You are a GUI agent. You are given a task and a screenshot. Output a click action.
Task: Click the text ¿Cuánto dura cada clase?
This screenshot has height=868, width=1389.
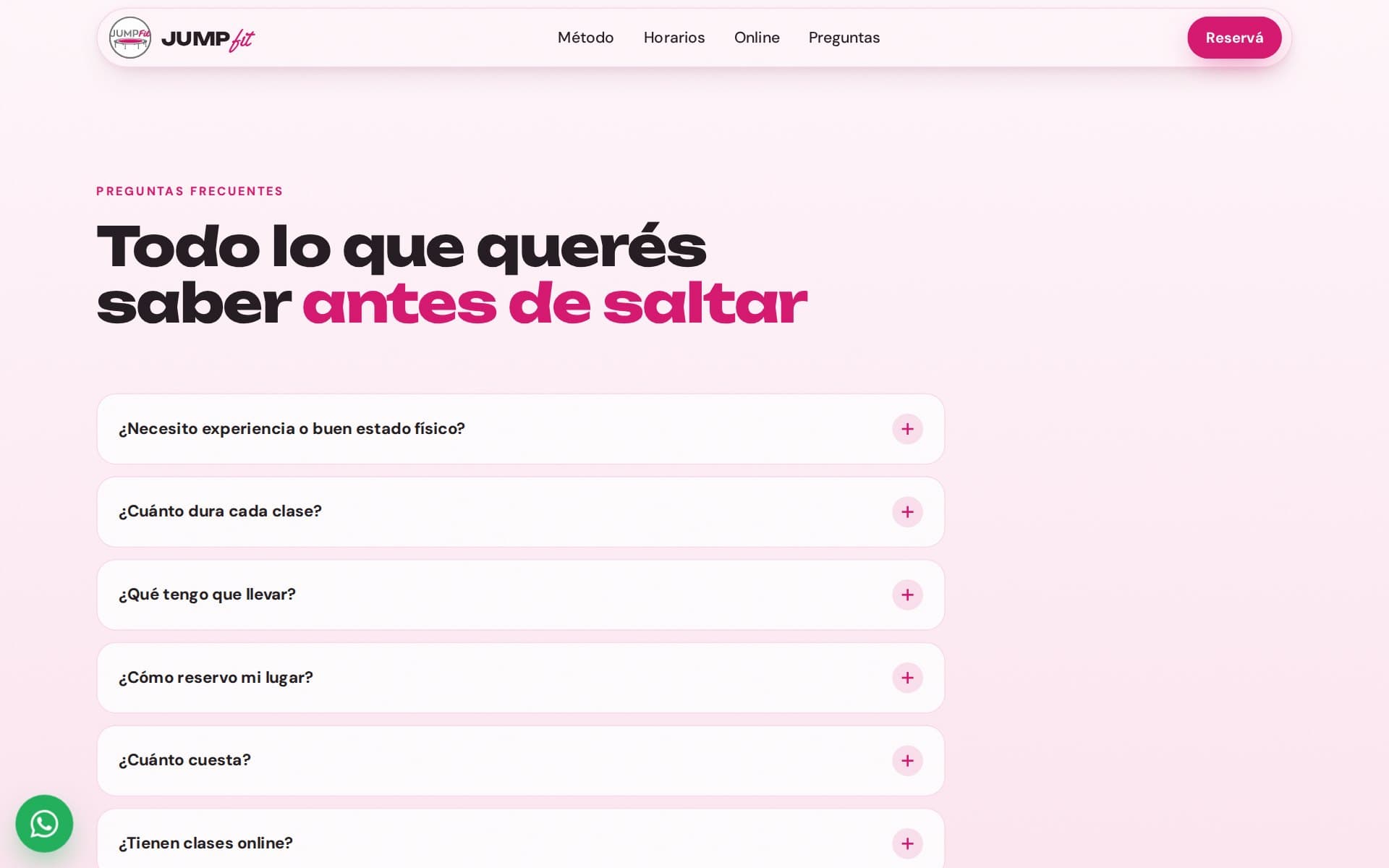coord(220,511)
